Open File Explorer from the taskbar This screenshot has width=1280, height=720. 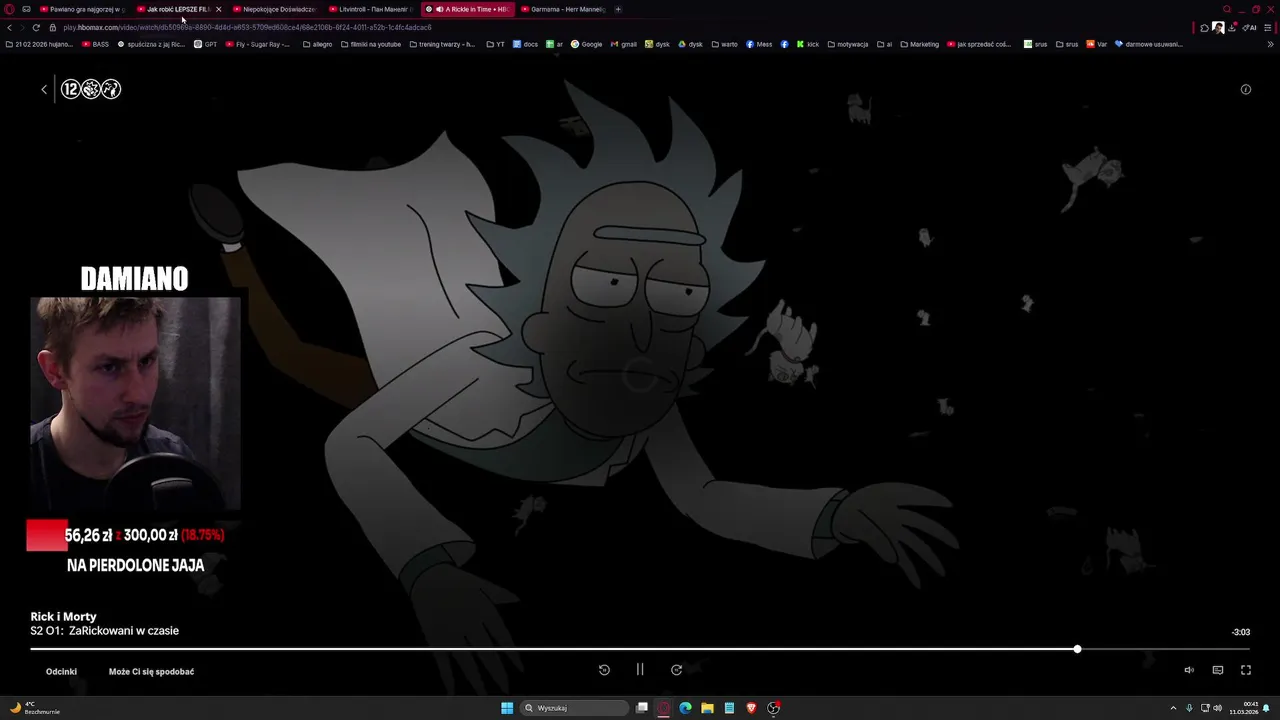[707, 708]
